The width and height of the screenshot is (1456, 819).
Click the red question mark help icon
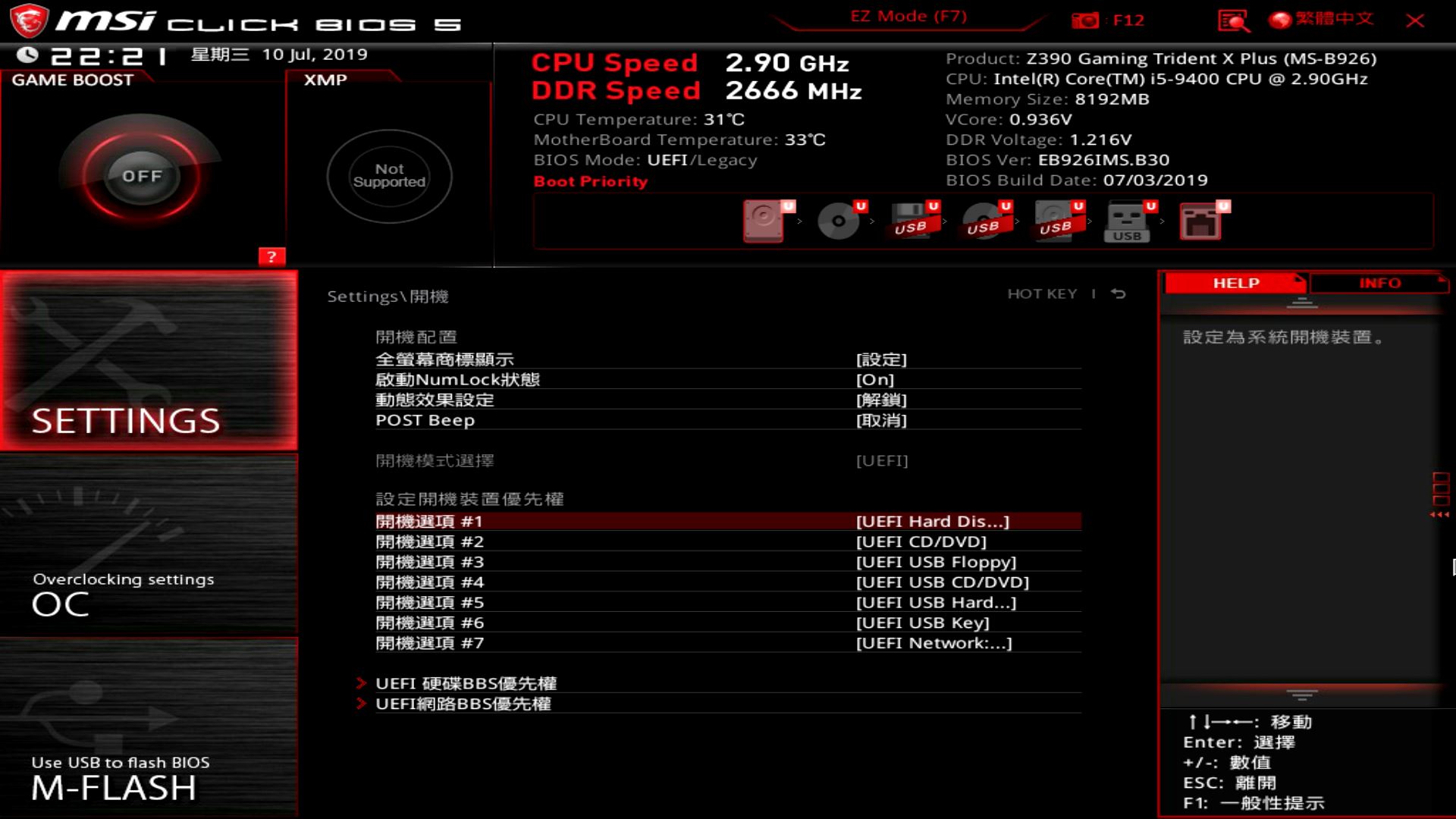click(x=271, y=256)
